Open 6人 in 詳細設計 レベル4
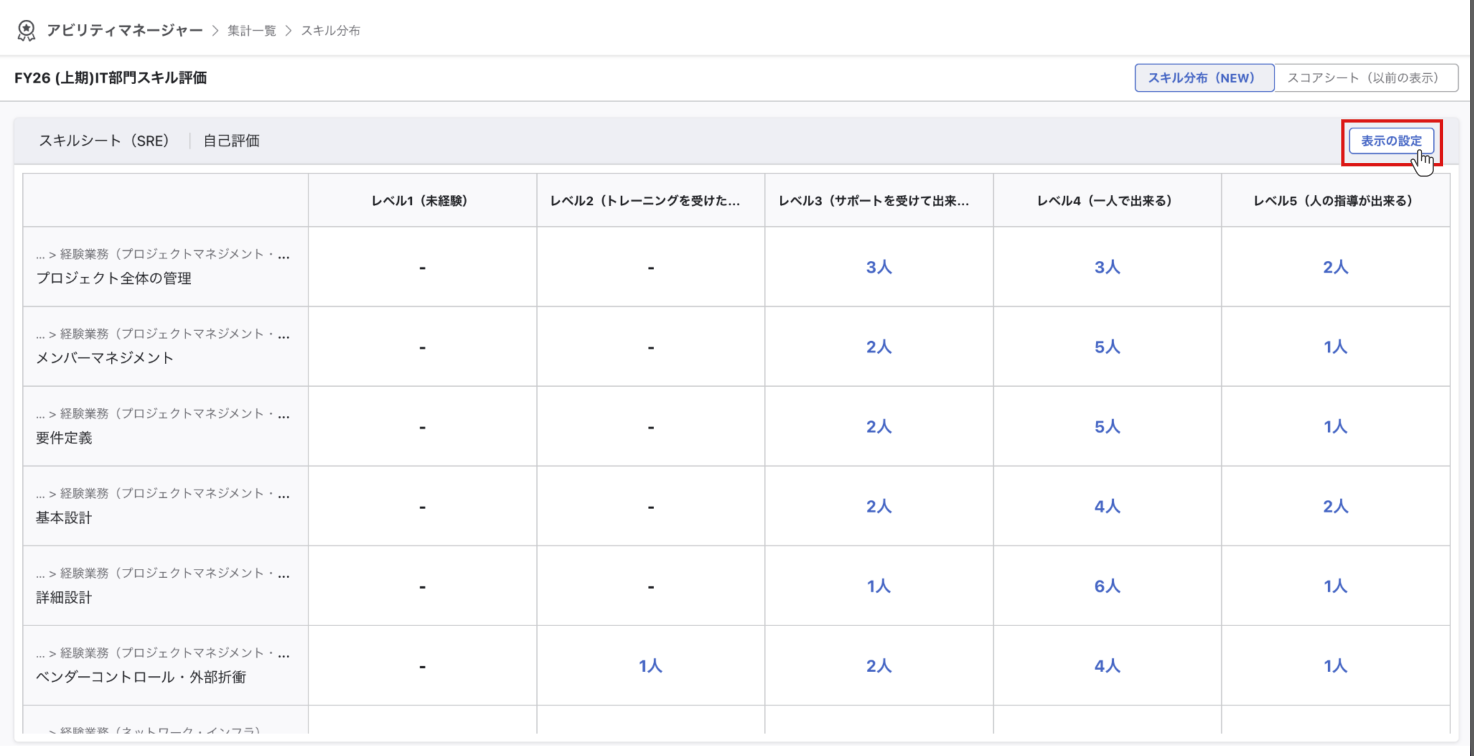Image resolution: width=1474 pixels, height=756 pixels. pos(1107,587)
